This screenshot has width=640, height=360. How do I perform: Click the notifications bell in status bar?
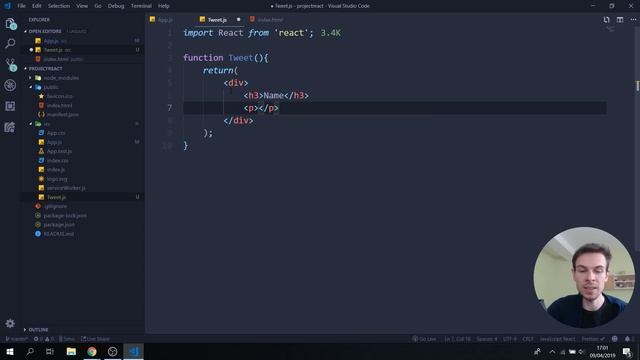[627, 339]
